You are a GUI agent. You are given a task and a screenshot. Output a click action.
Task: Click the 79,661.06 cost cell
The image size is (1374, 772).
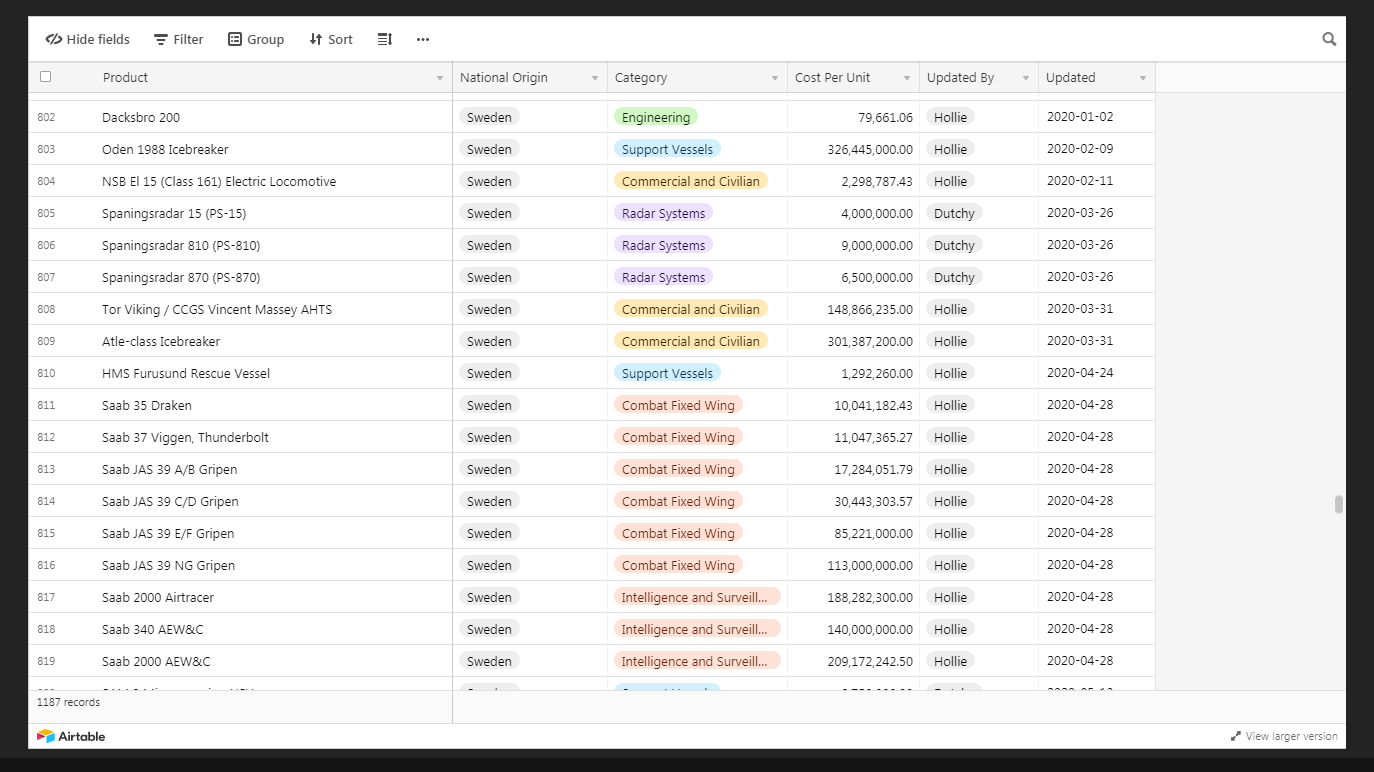point(853,117)
